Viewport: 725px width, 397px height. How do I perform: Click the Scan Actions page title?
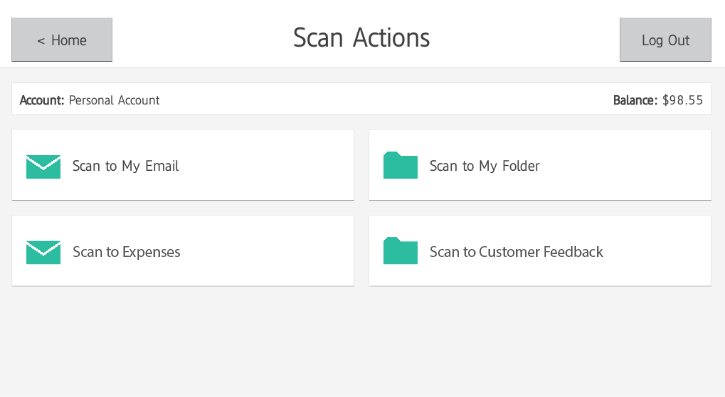pos(362,37)
